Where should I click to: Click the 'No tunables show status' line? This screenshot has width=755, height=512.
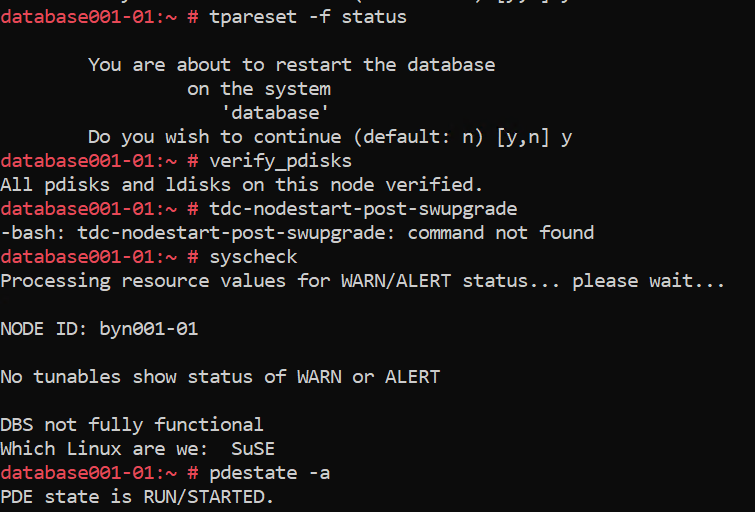click(x=220, y=377)
